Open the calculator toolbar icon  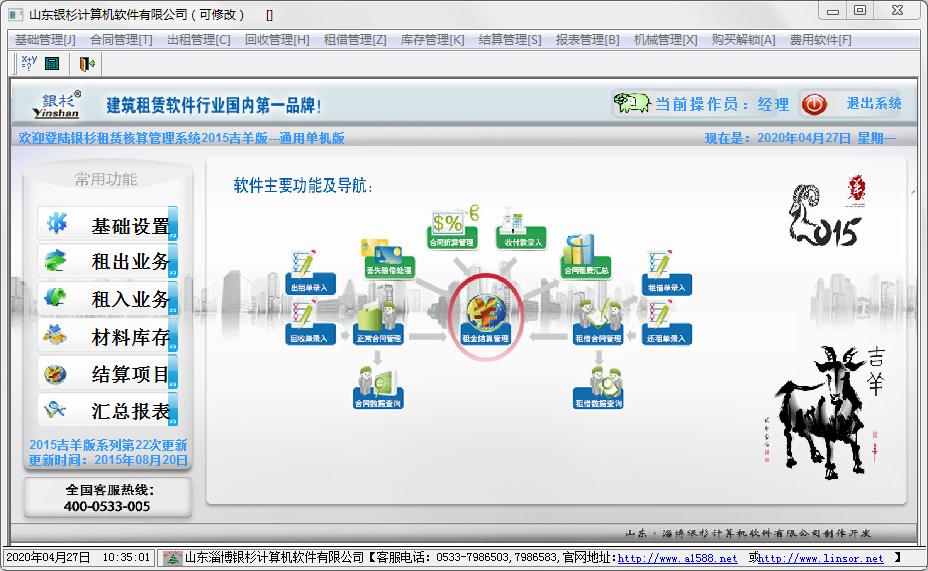(52, 63)
